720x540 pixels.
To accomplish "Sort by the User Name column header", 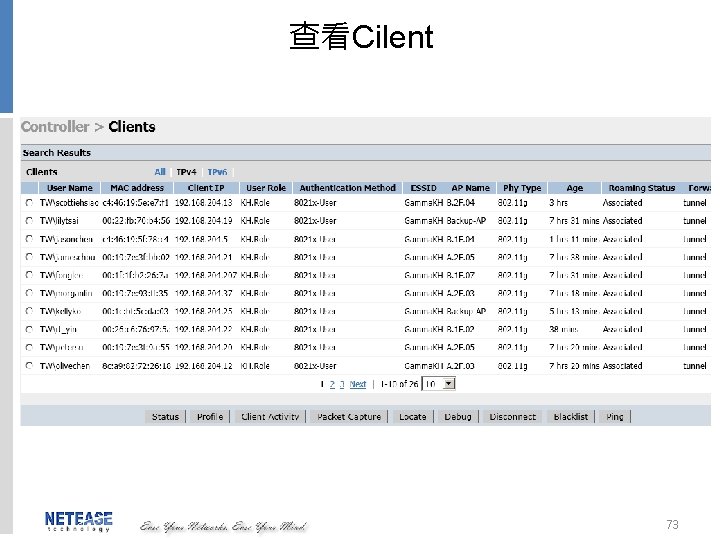I will click(70, 188).
